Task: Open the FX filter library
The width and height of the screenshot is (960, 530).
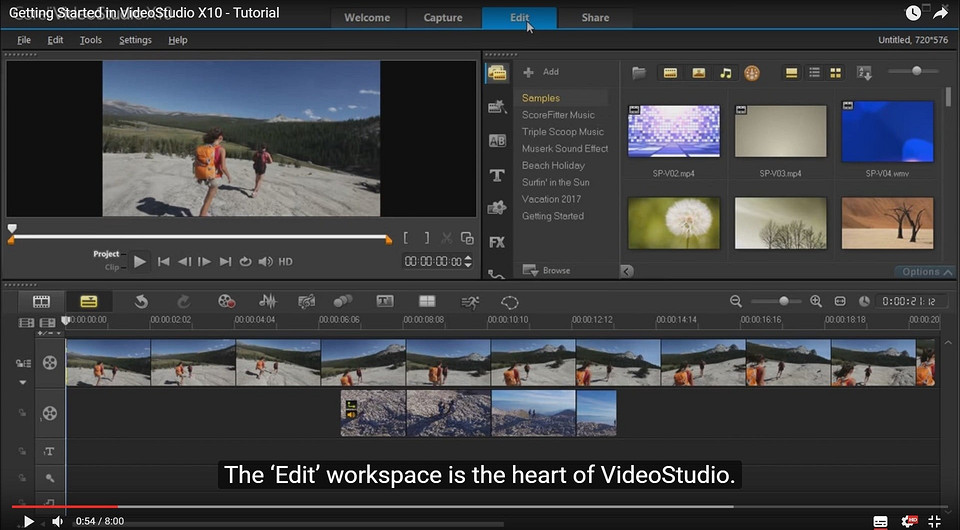Action: pos(496,242)
